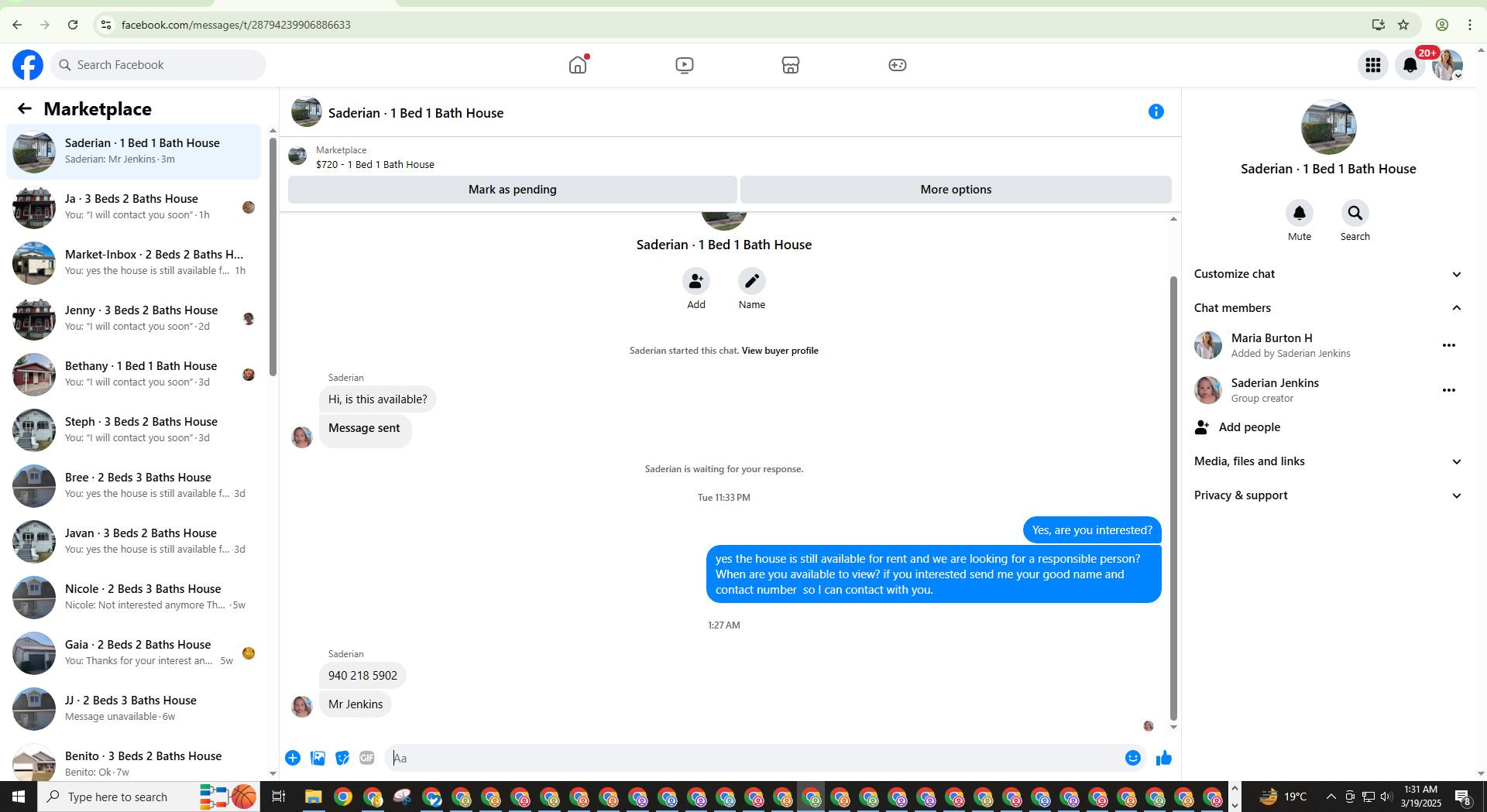Open the Chrome three-dot menu

pyautogui.click(x=1469, y=25)
